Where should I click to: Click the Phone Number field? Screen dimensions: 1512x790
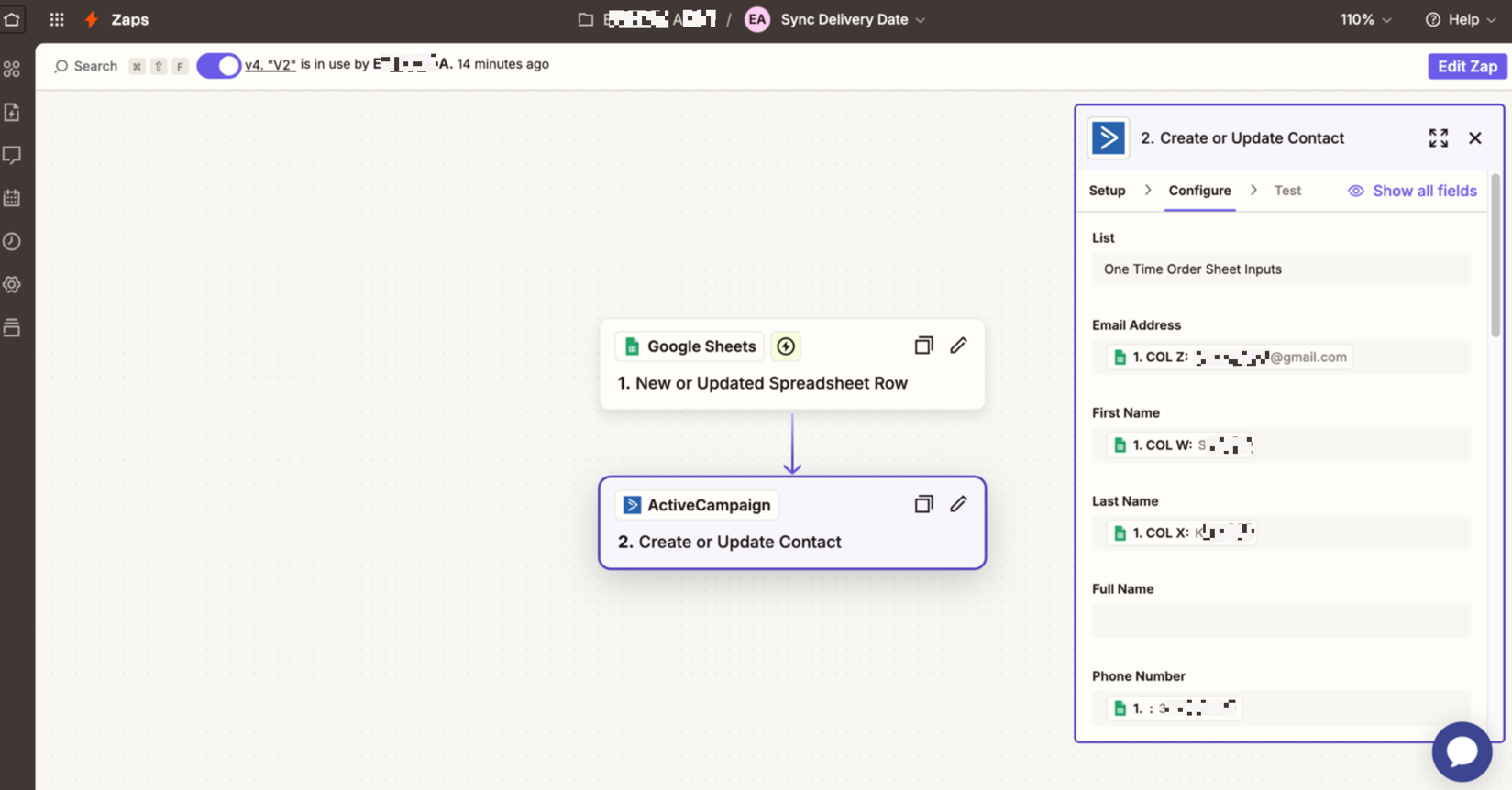(x=1280, y=708)
